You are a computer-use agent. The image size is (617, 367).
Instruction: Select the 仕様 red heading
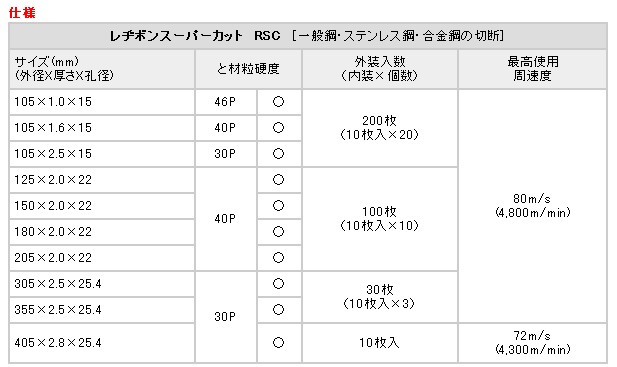[x=22, y=13]
